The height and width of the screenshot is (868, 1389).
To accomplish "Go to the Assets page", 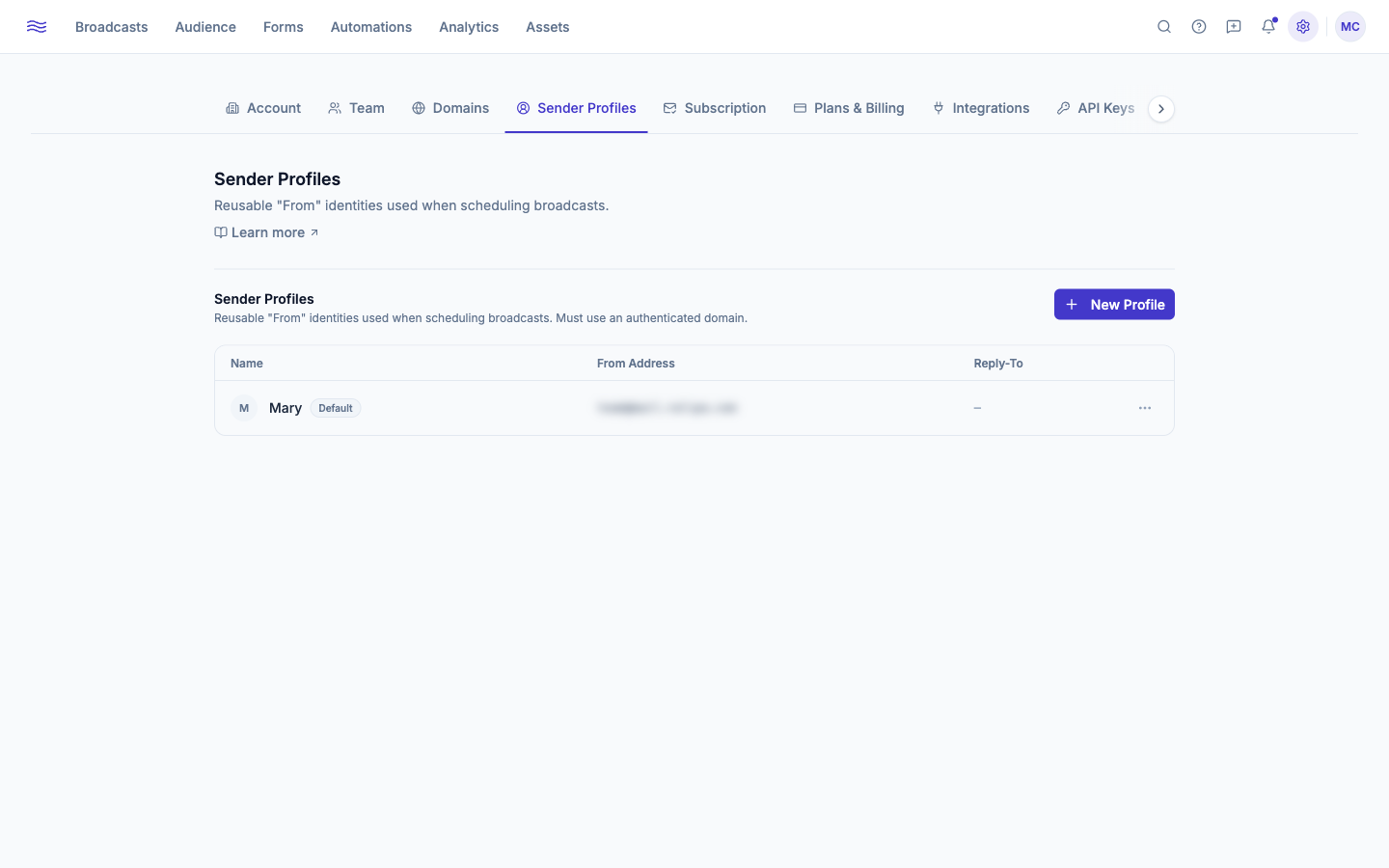I will (548, 27).
